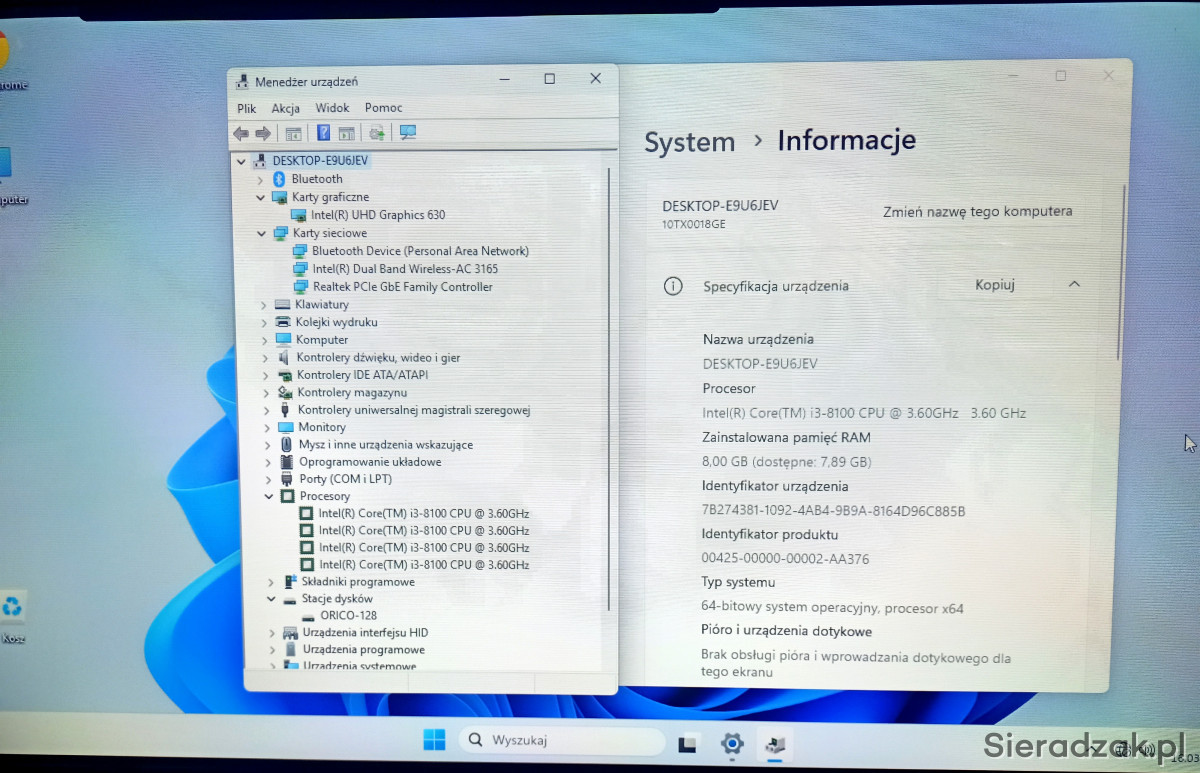Collapse the Procesory tree node
1200x773 pixels.
[269, 496]
